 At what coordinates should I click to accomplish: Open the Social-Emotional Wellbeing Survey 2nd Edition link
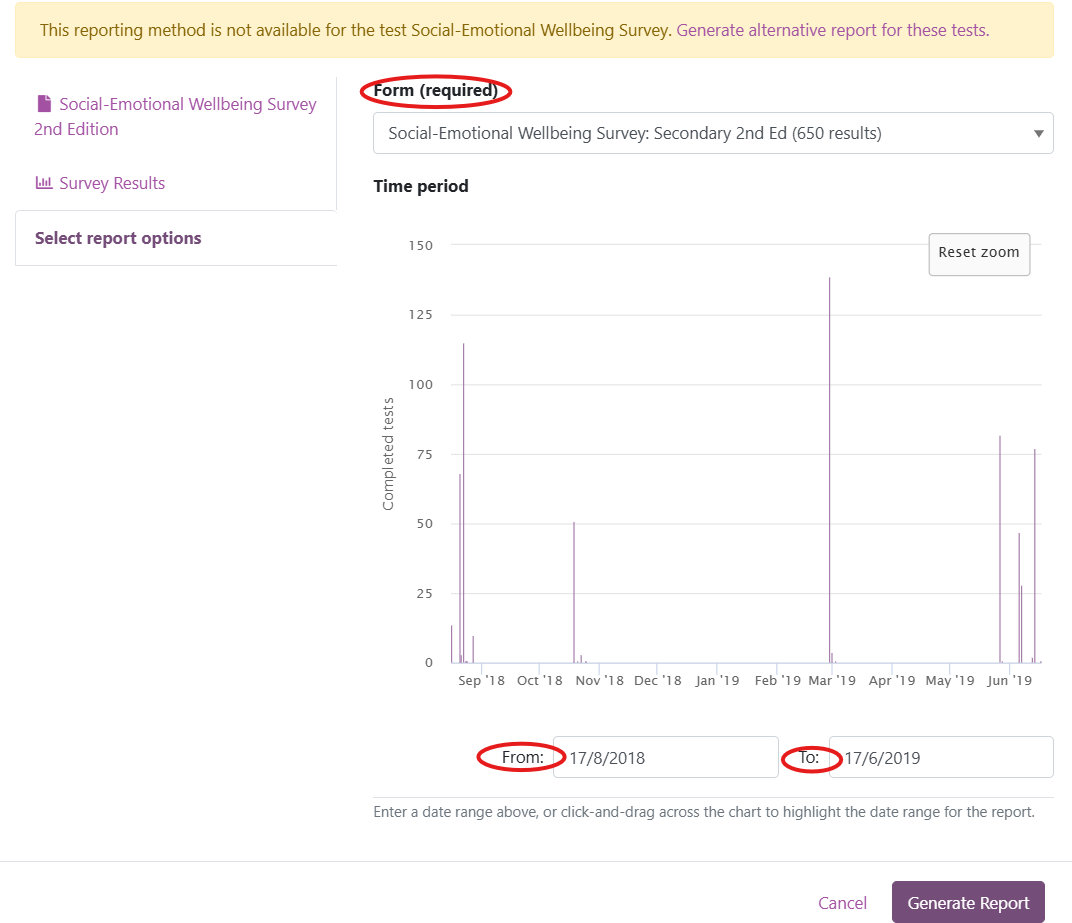click(176, 116)
